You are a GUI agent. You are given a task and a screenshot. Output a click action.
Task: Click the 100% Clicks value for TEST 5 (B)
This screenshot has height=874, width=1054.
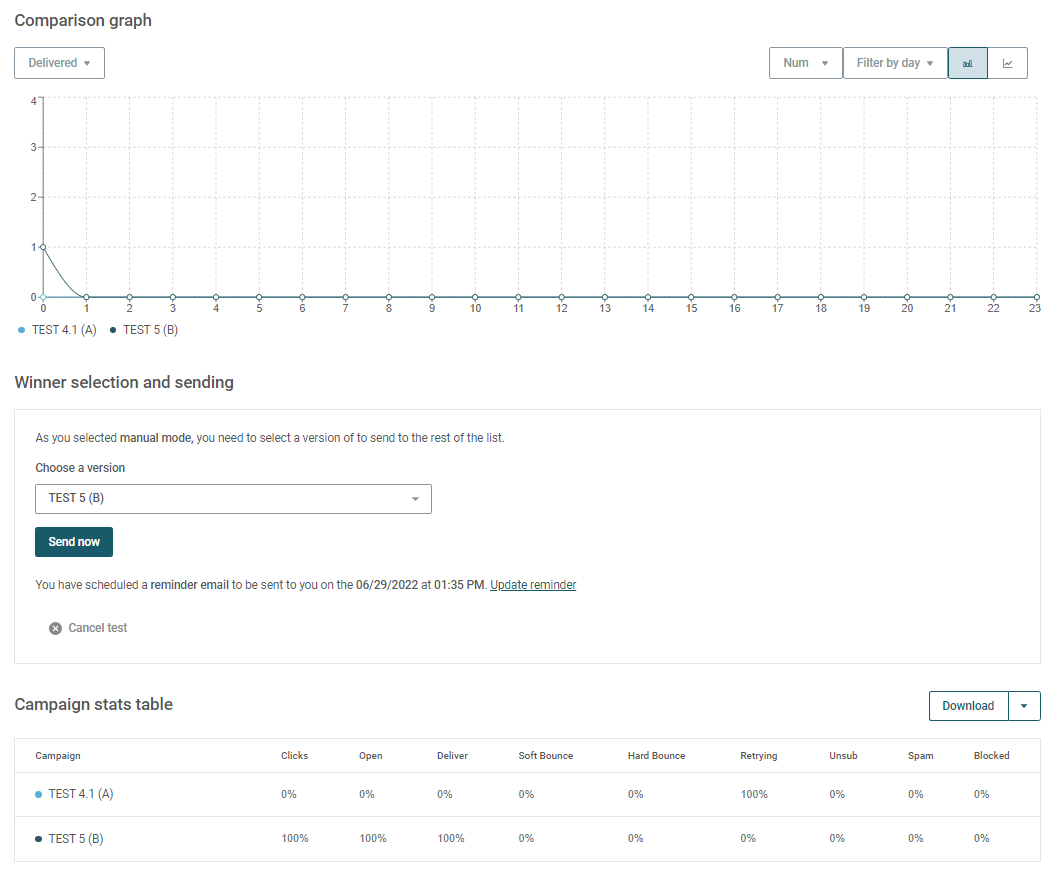coord(294,839)
